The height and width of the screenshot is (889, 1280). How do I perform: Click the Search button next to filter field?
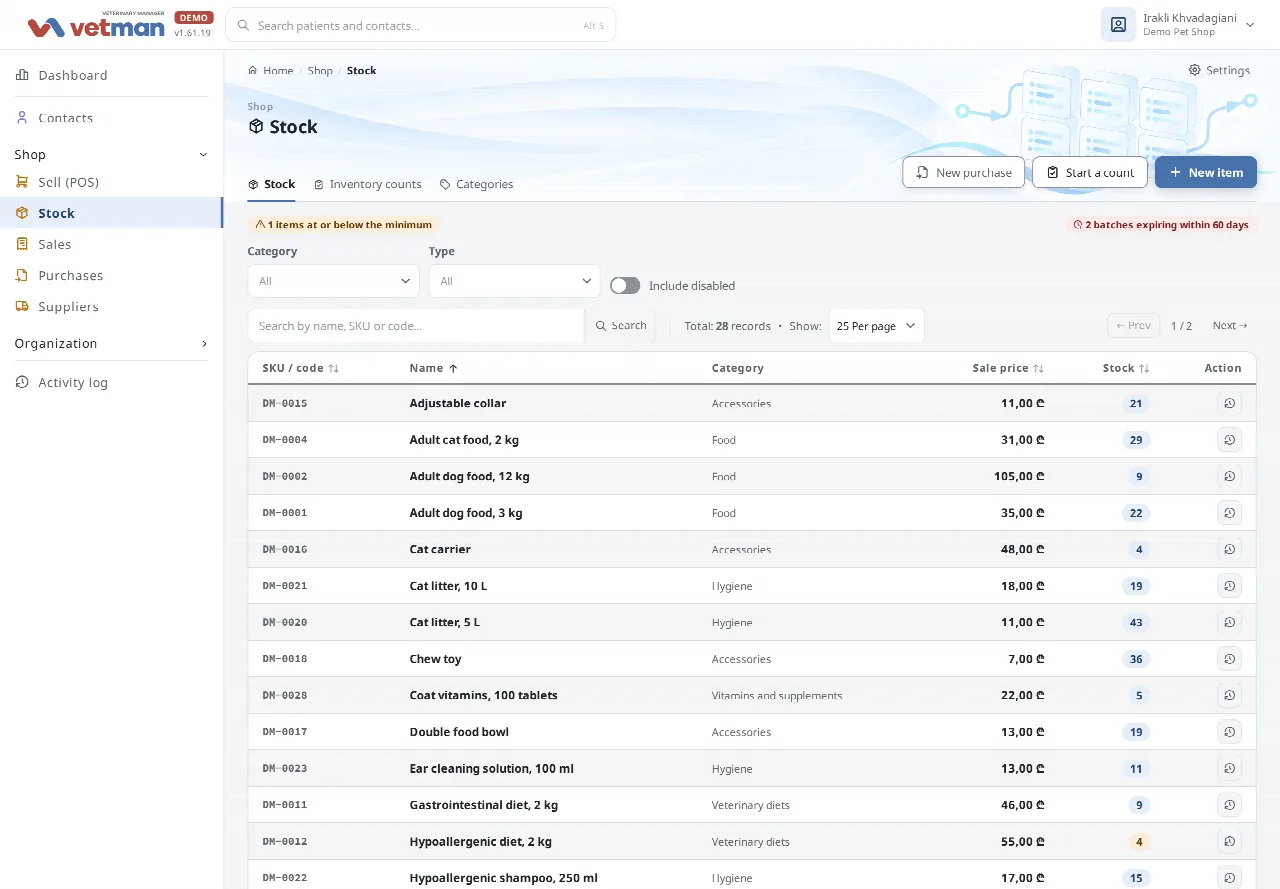tap(620, 325)
